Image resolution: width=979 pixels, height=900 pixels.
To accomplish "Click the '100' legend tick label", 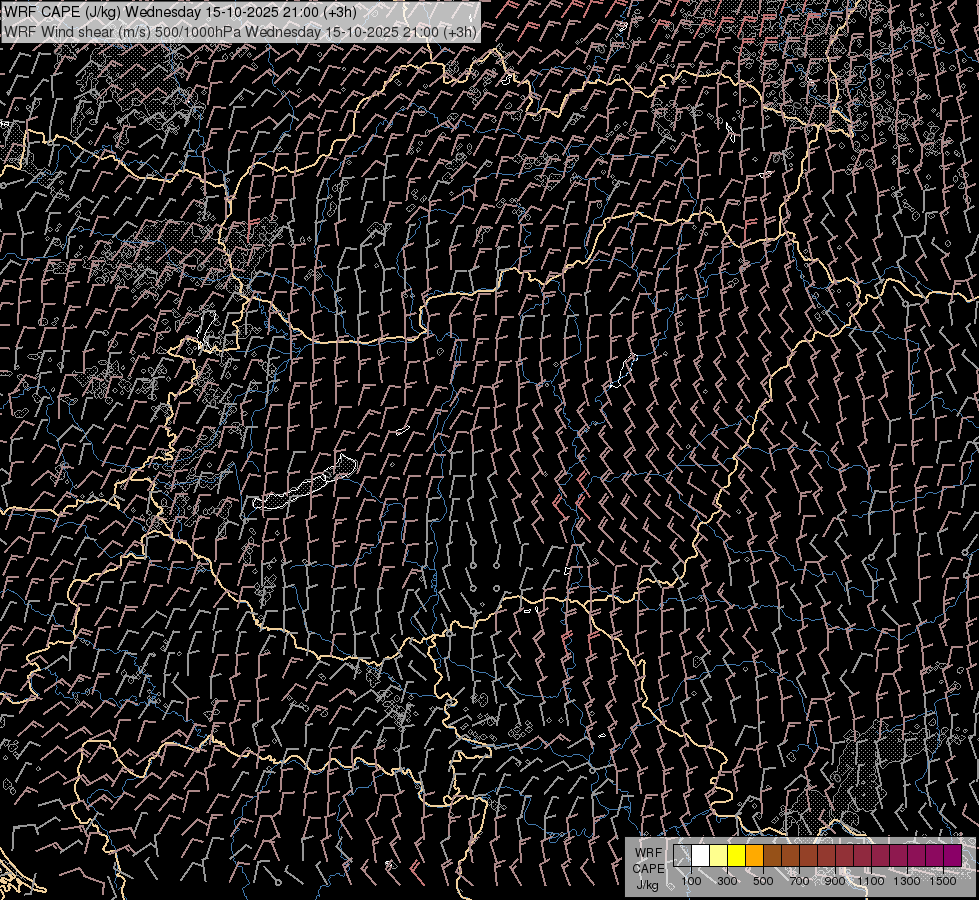I will 691,881.
